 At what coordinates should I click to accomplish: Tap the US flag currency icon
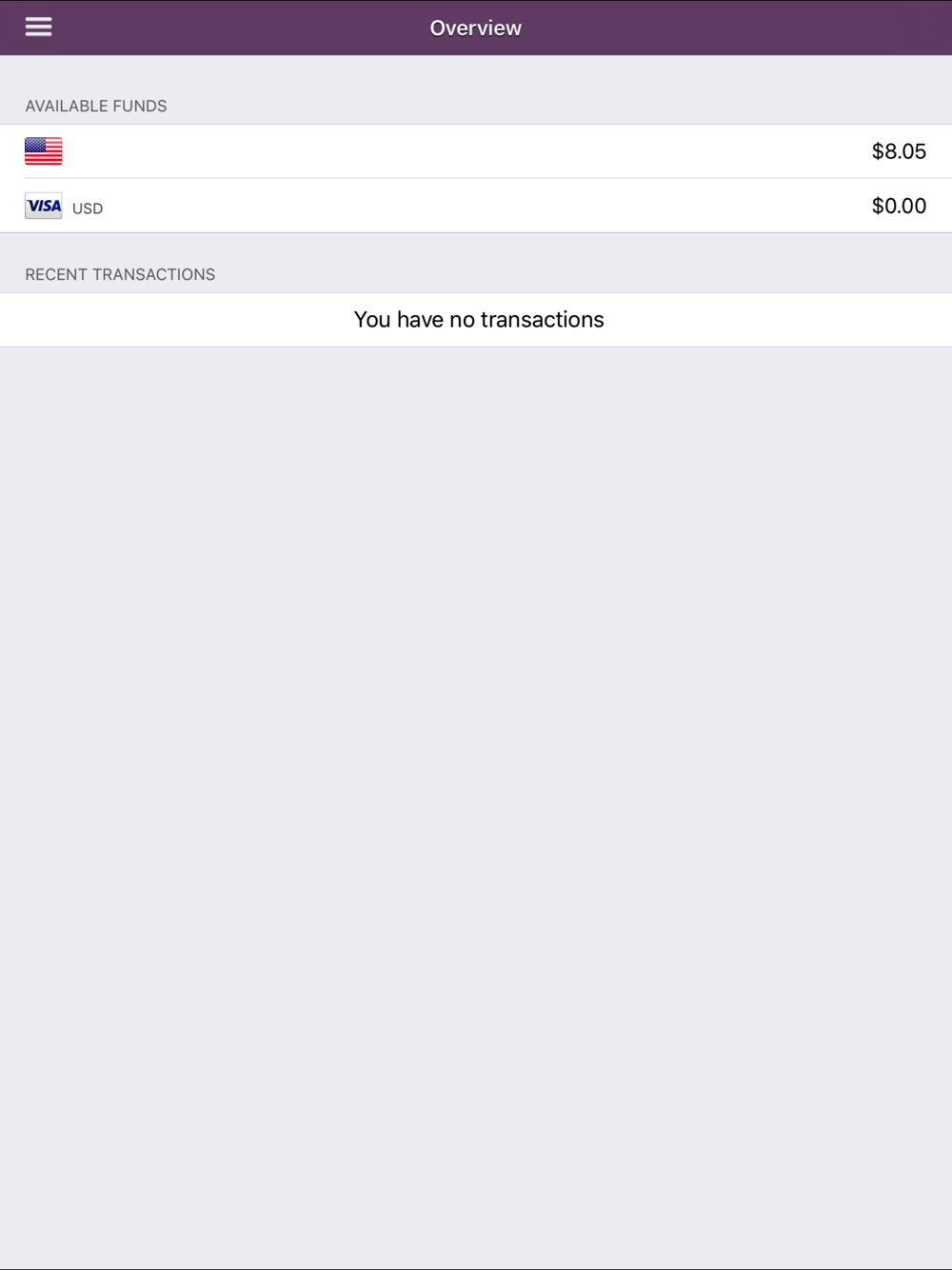pos(44,151)
